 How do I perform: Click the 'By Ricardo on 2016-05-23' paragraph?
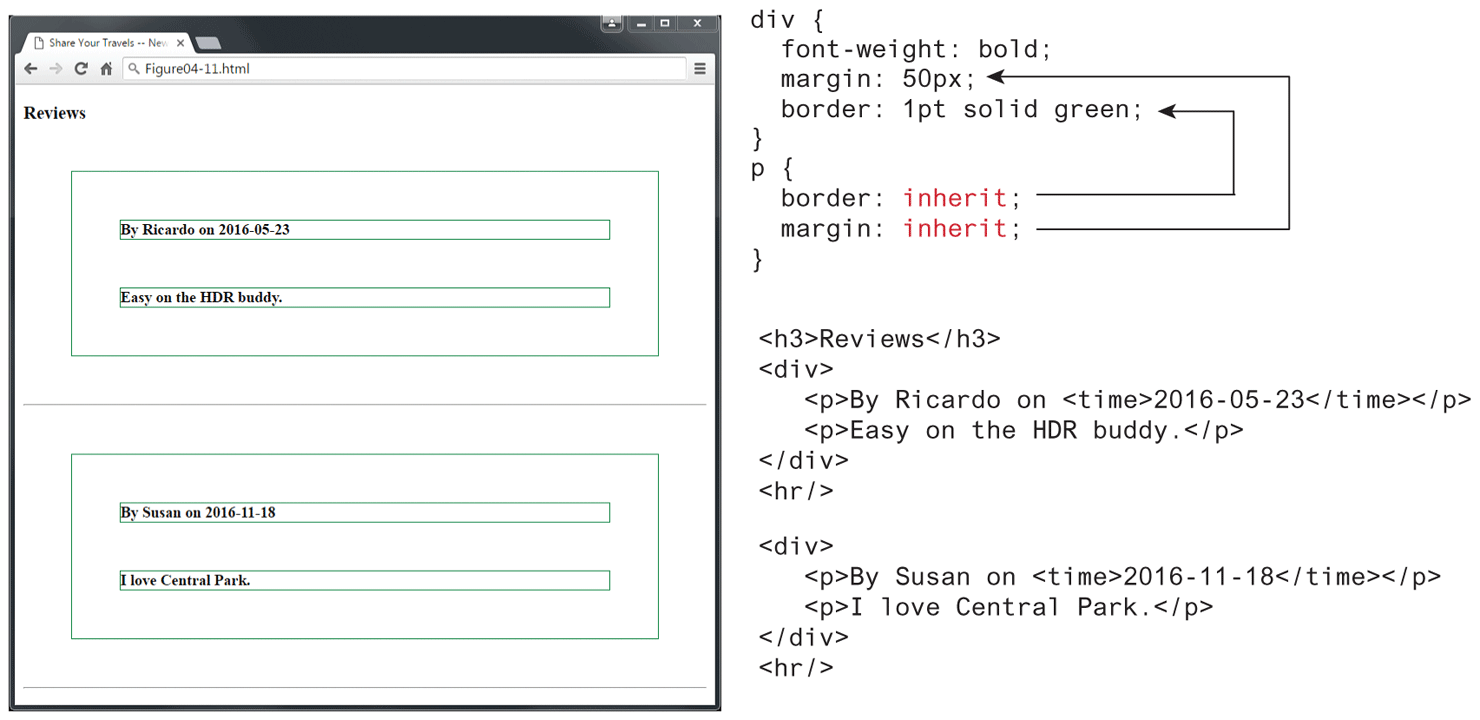205,230
